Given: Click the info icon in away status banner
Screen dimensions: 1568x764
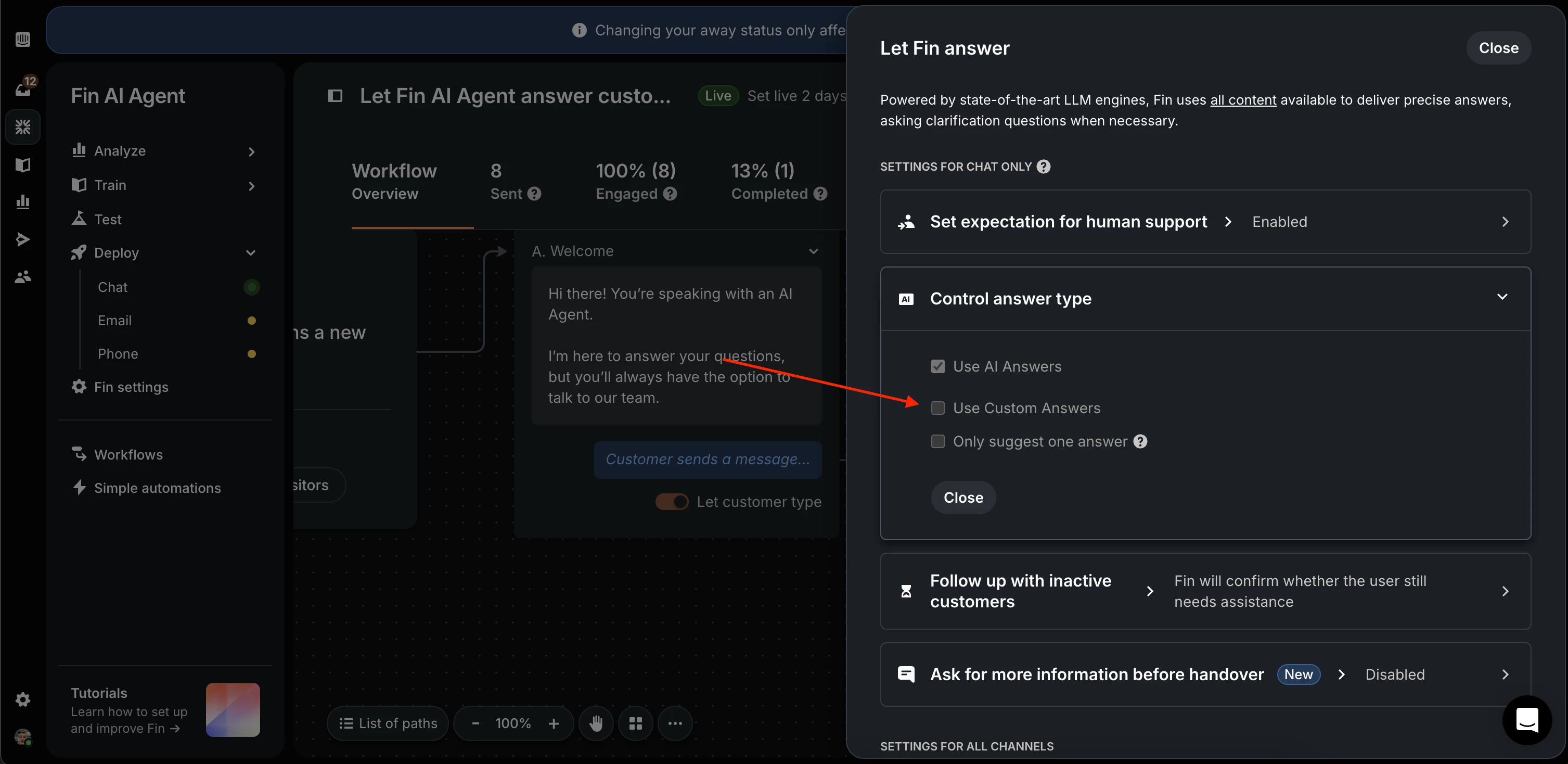Looking at the screenshot, I should point(579,30).
